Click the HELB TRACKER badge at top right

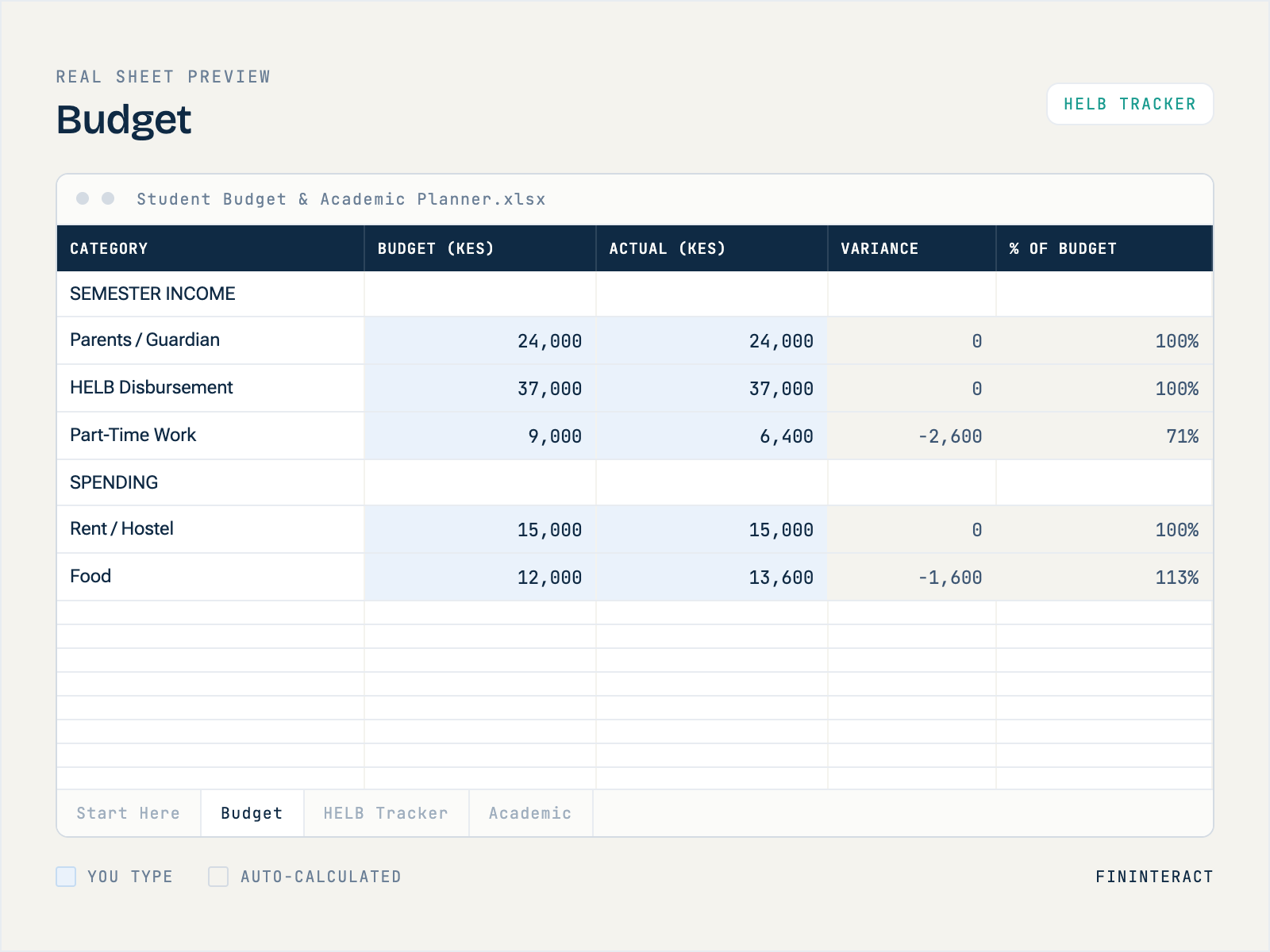click(1130, 104)
